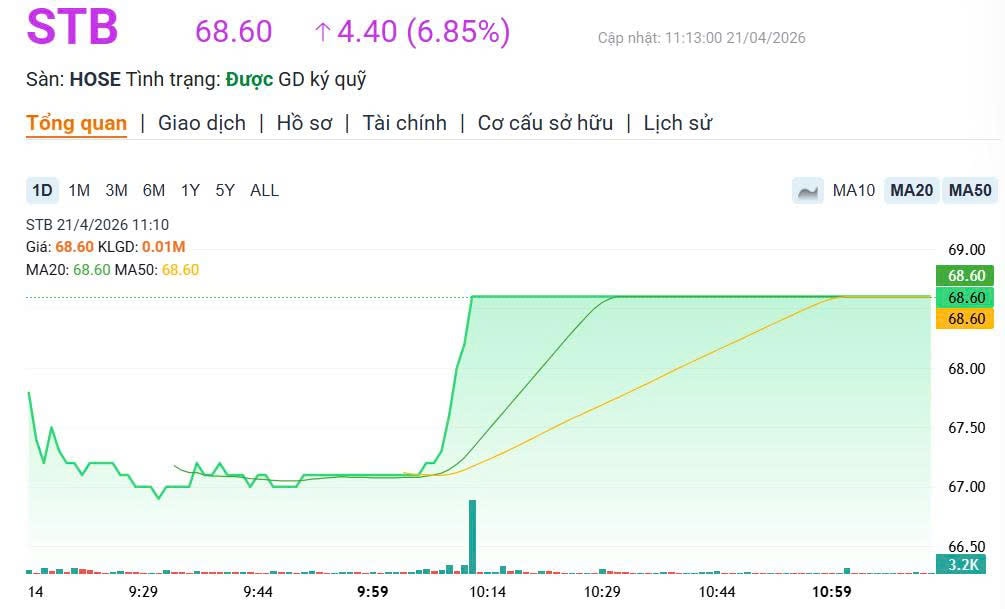Open the Hồ sơ tab

coord(304,123)
